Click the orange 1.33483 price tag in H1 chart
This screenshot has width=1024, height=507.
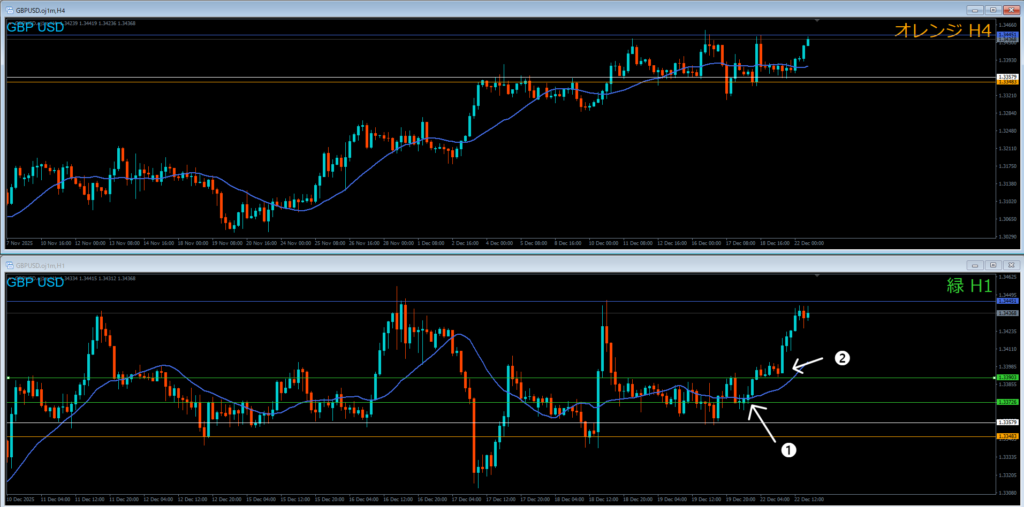1005,437
